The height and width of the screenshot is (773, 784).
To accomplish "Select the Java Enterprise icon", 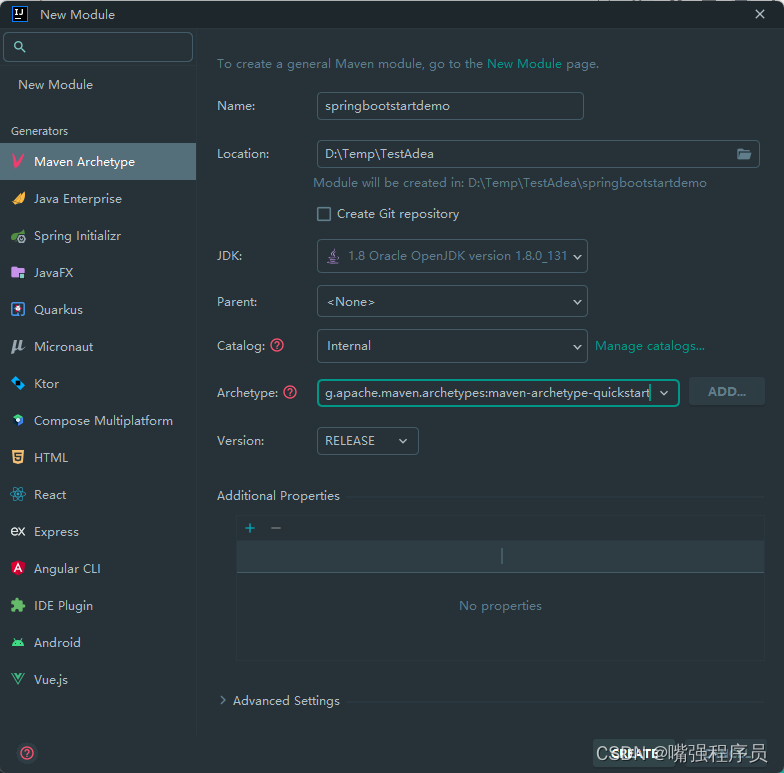I will [x=18, y=198].
